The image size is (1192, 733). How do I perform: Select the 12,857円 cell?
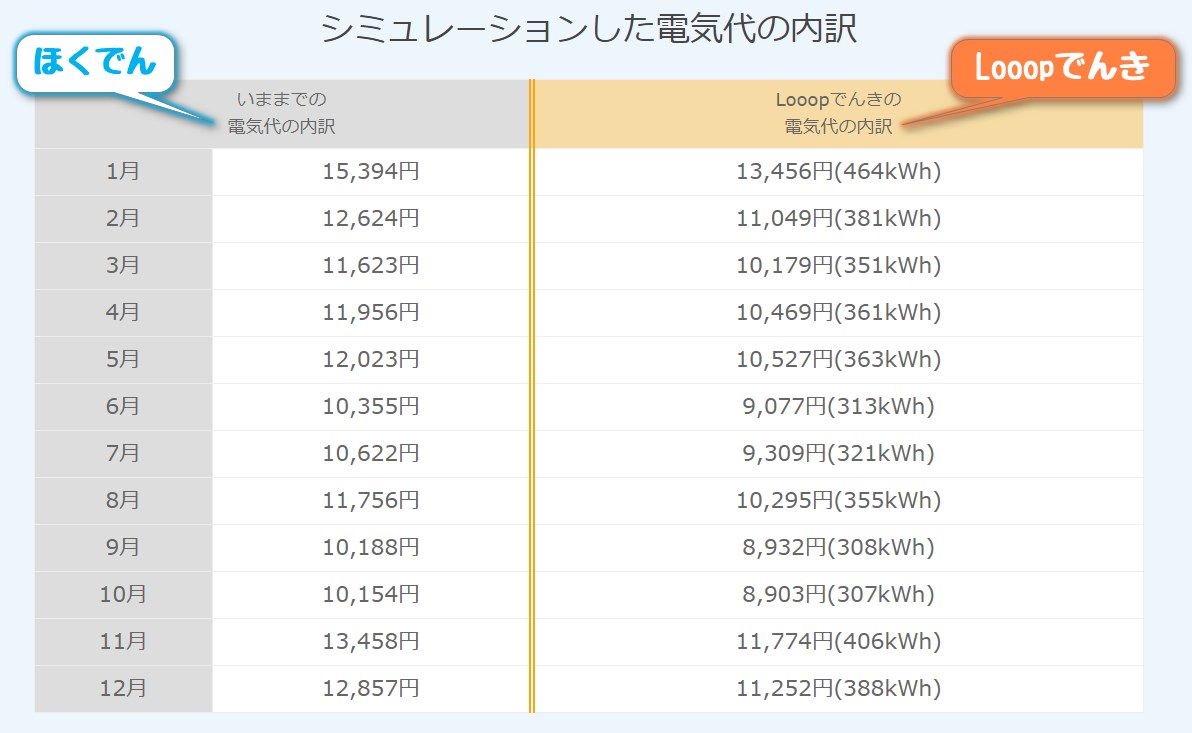point(370,689)
